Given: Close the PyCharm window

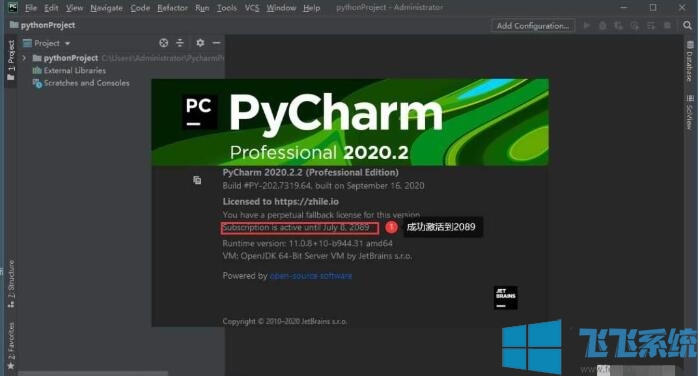Looking at the screenshot, I should pyautogui.click(x=682, y=8).
